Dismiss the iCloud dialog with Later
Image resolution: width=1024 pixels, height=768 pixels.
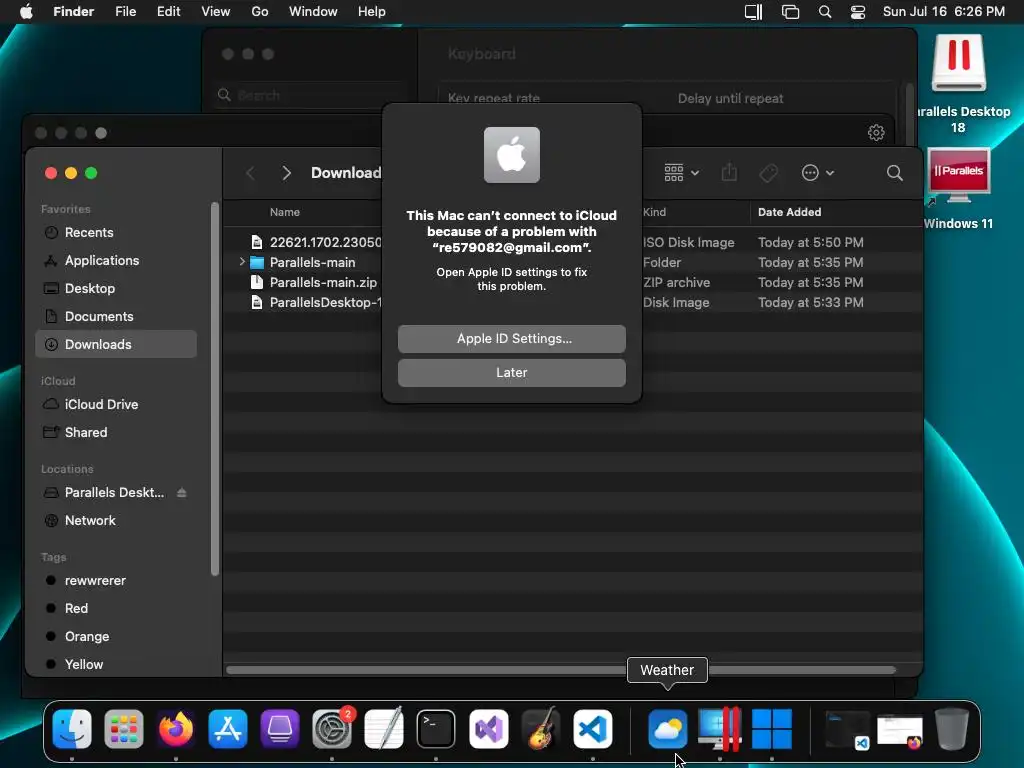point(511,372)
